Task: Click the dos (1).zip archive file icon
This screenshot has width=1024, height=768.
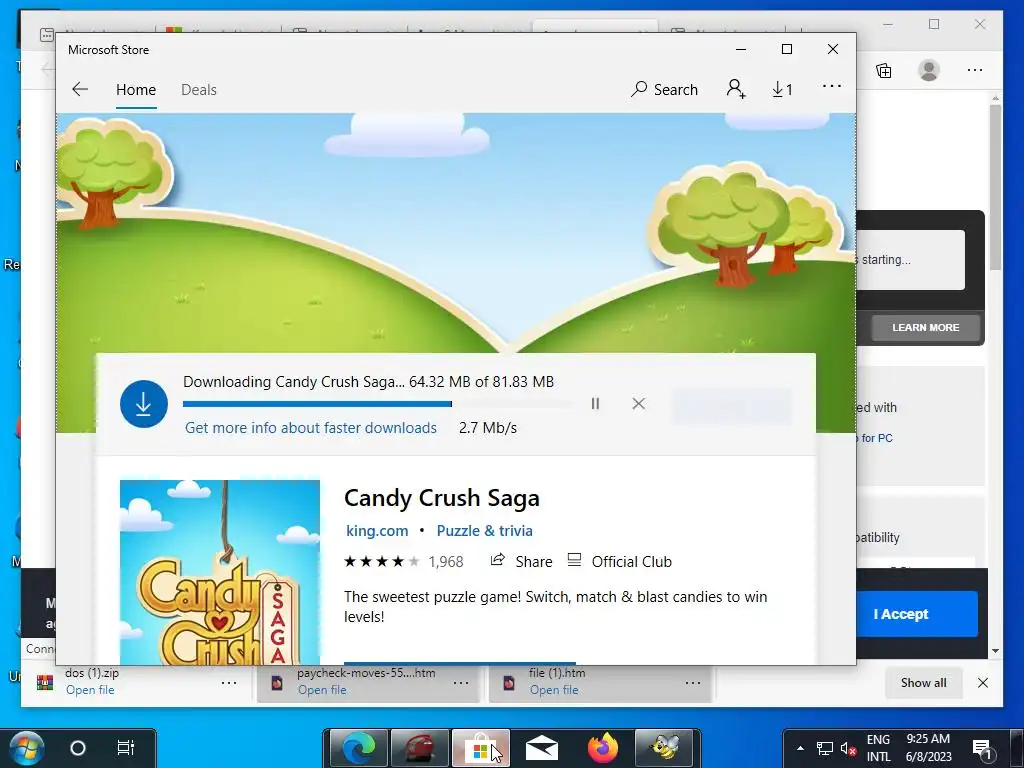Action: click(x=45, y=683)
